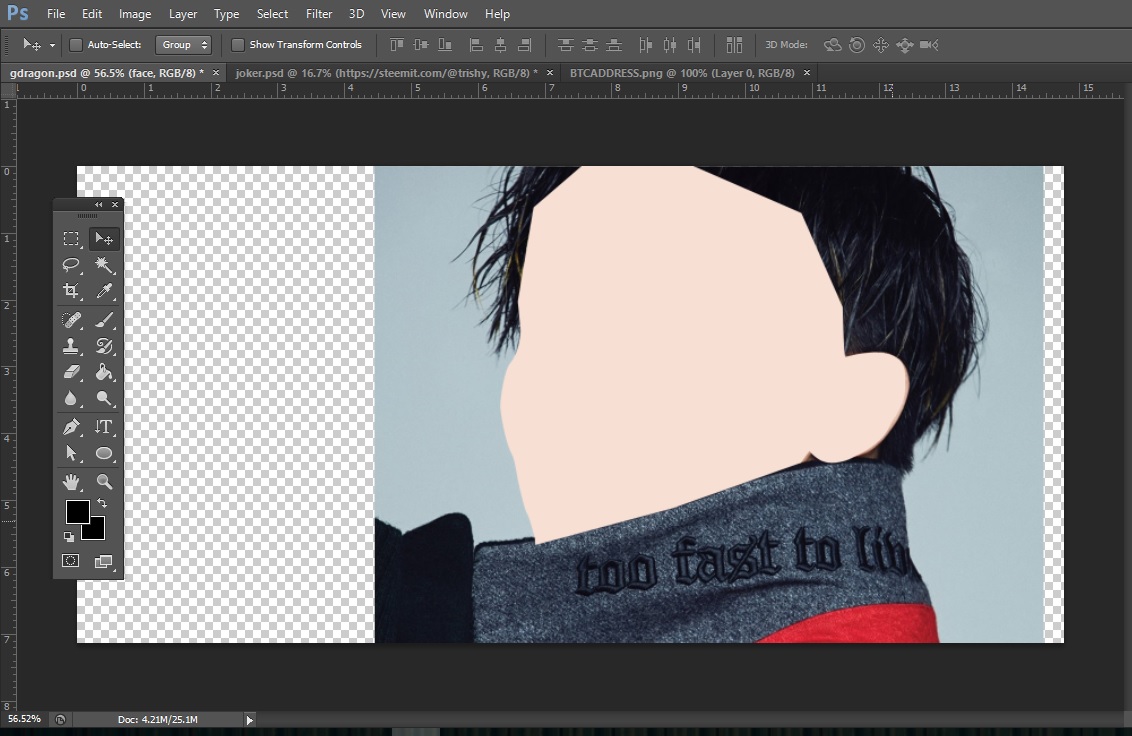Toggle Quick Mask mode in toolbox
The width and height of the screenshot is (1132, 736).
point(71,561)
